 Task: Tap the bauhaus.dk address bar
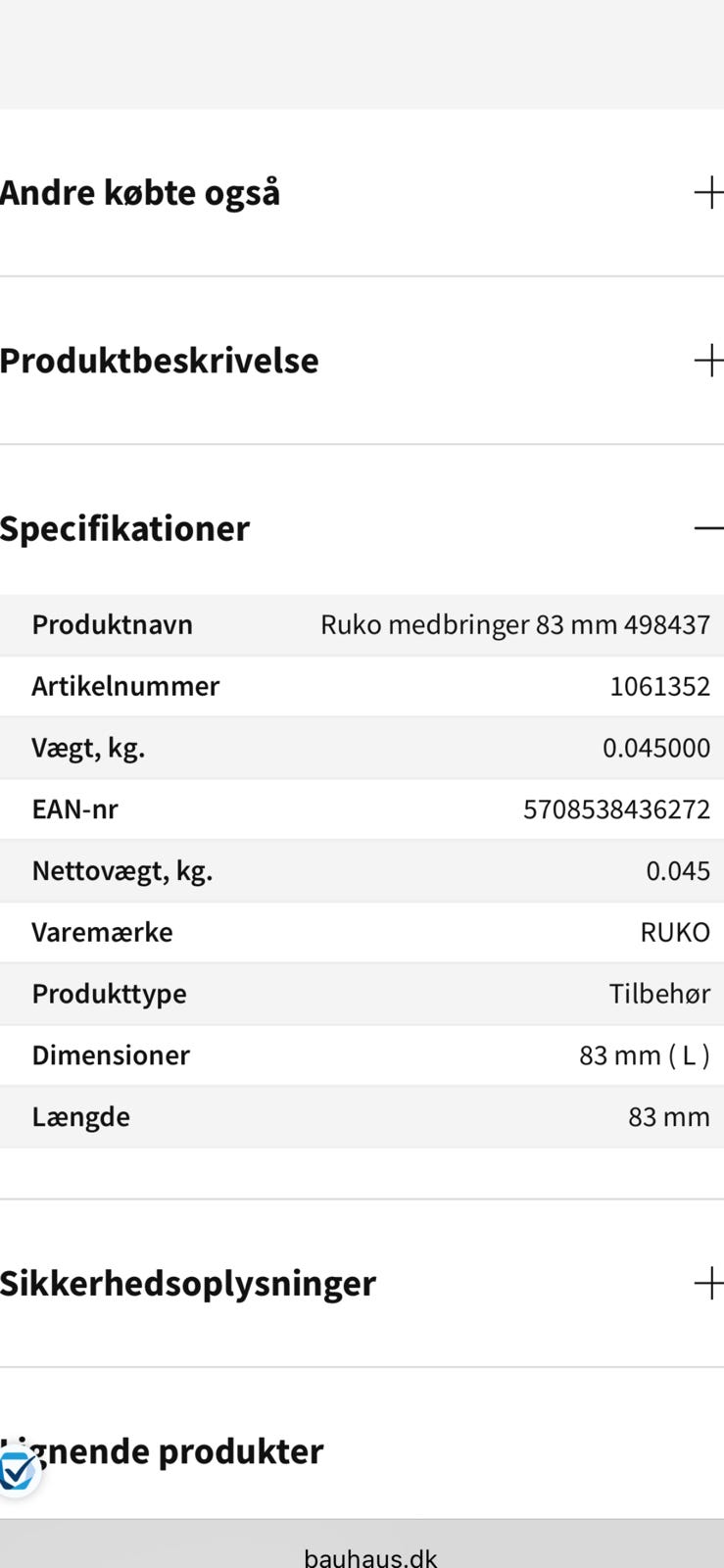370,1556
